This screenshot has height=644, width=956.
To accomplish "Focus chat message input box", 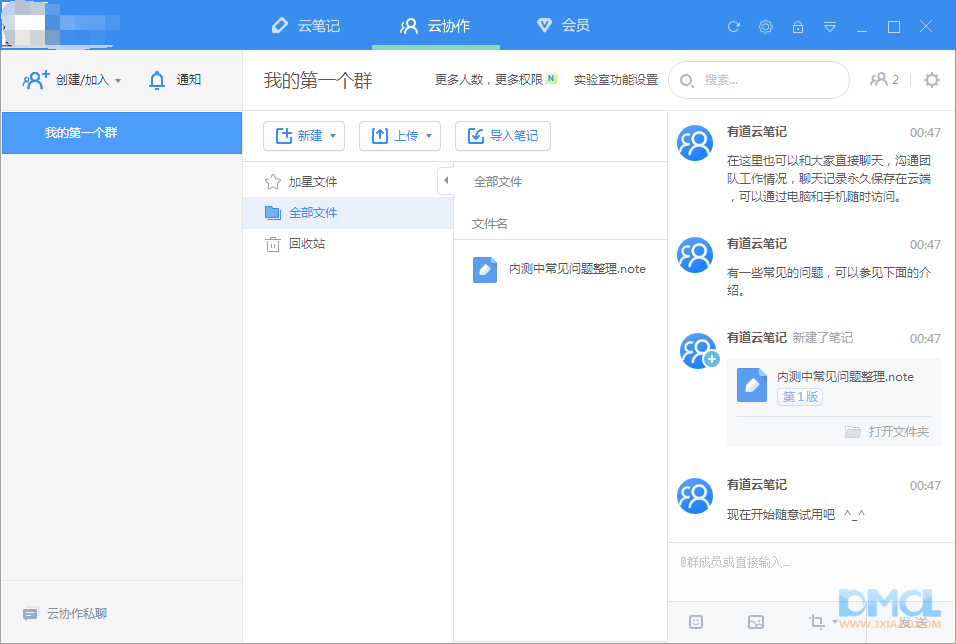I will pos(811,570).
